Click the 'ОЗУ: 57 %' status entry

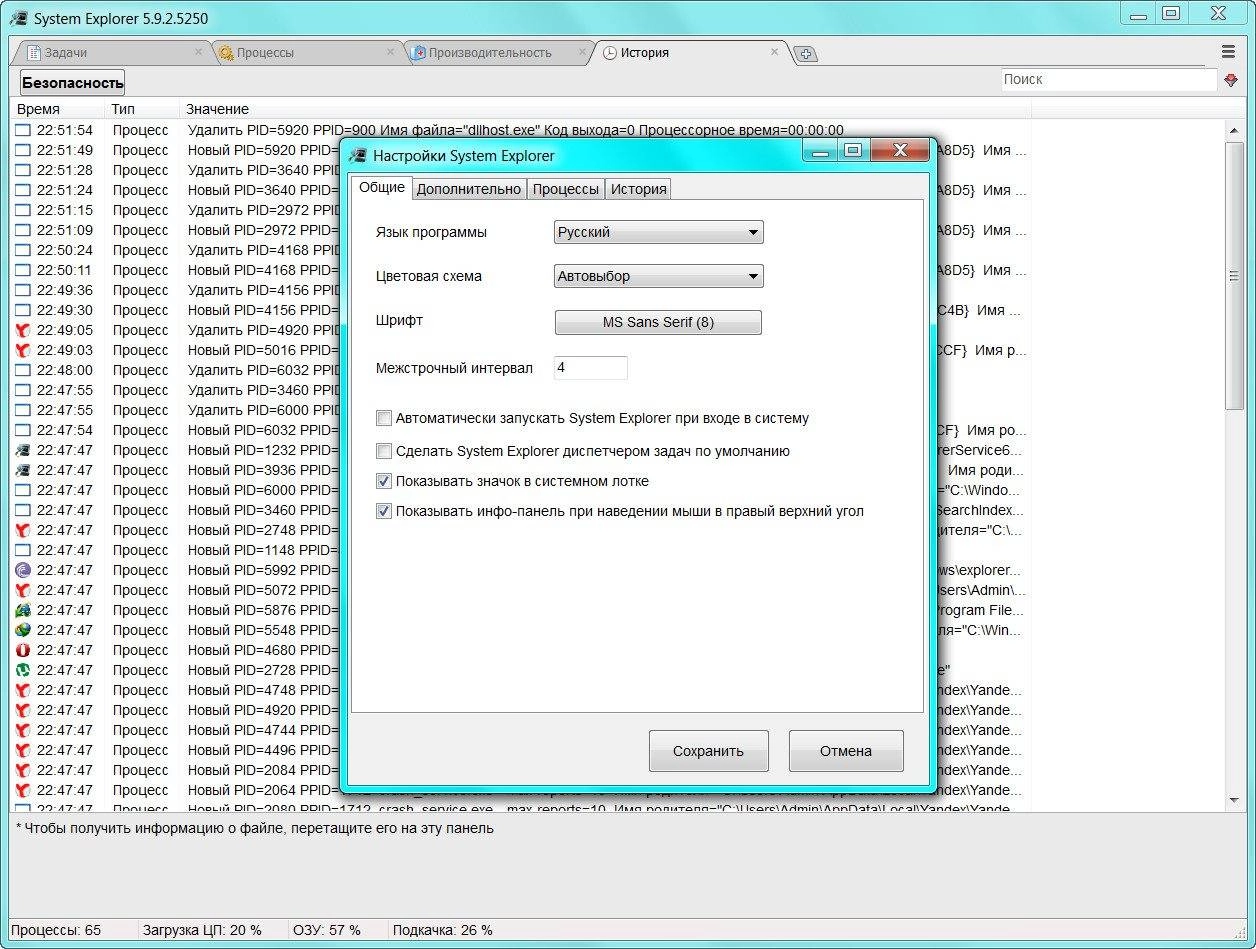(x=326, y=930)
